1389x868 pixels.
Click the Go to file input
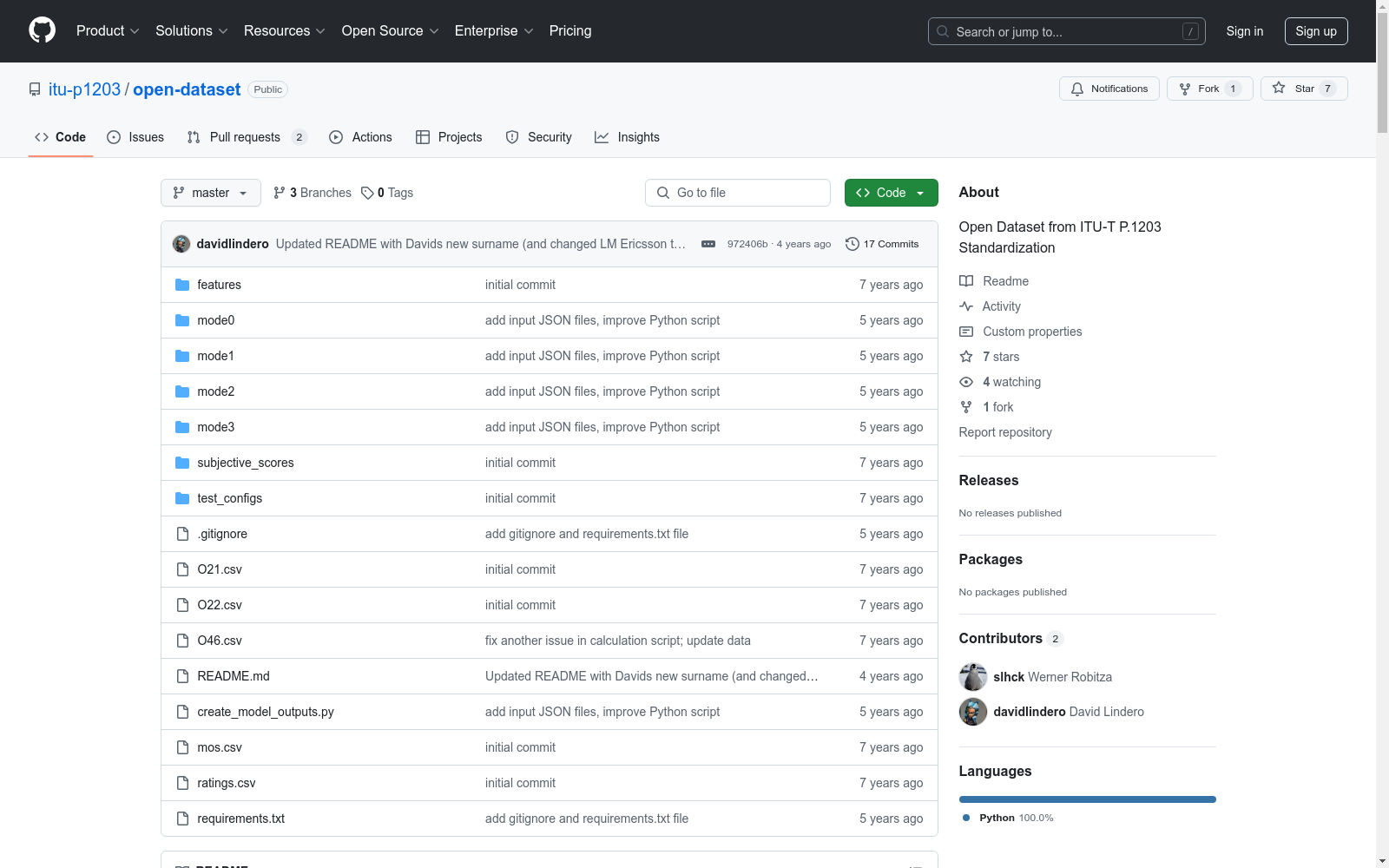tap(738, 193)
